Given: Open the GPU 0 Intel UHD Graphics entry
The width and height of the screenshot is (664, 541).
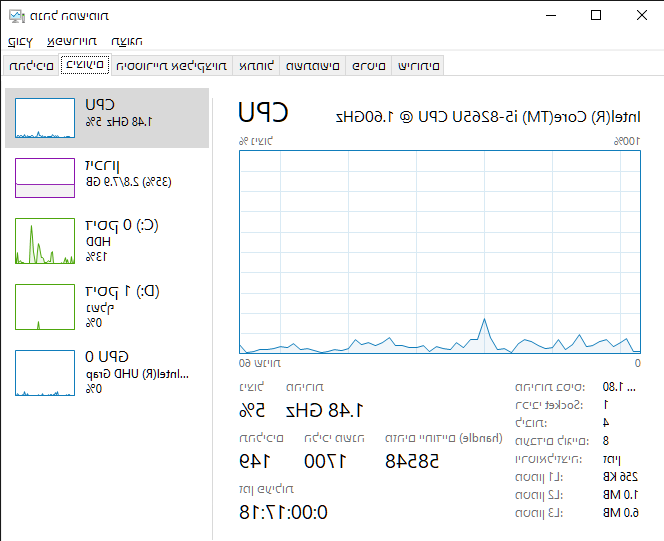Looking at the screenshot, I should click(108, 372).
